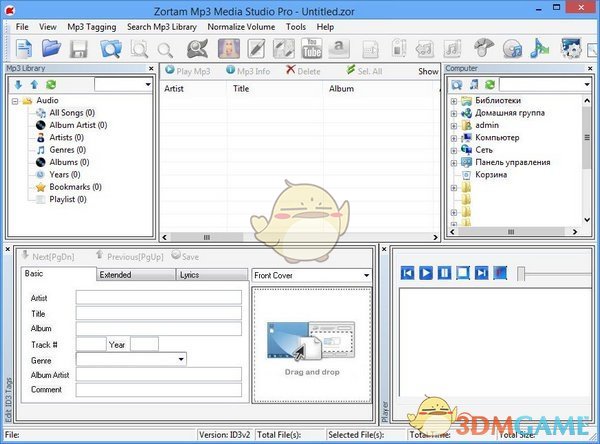Click the settings gear window icon

pos(571,49)
